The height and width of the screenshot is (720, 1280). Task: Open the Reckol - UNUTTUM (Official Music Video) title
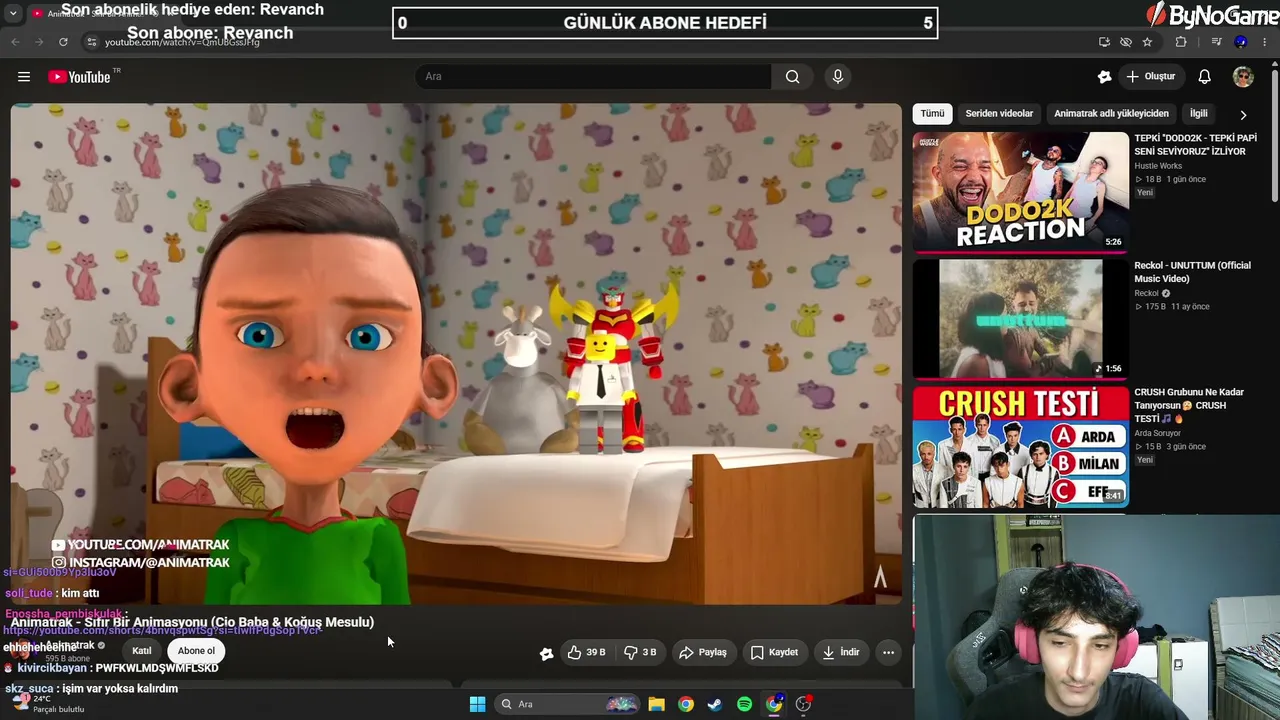1192,272
